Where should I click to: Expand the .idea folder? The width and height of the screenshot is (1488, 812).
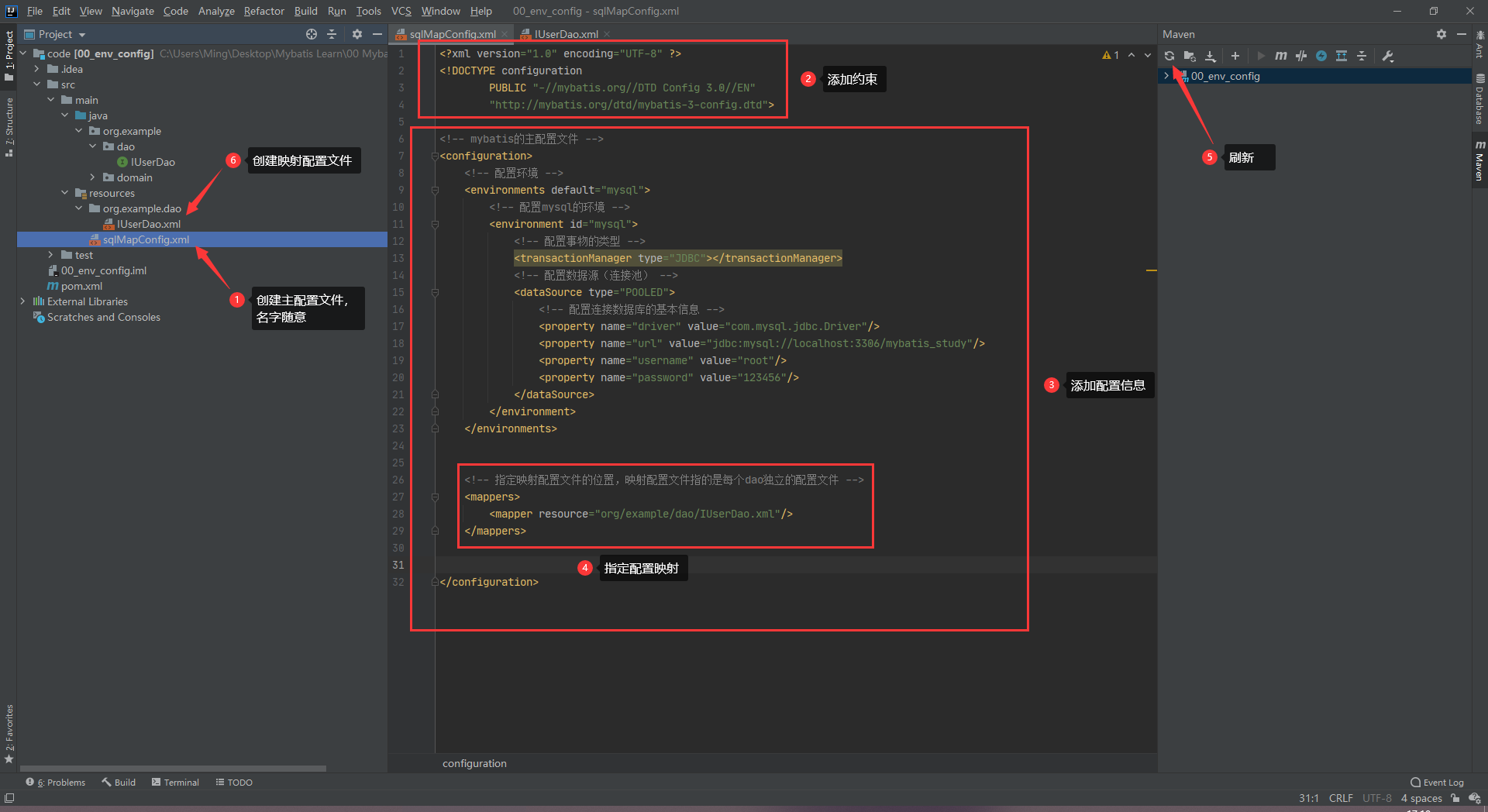37,69
